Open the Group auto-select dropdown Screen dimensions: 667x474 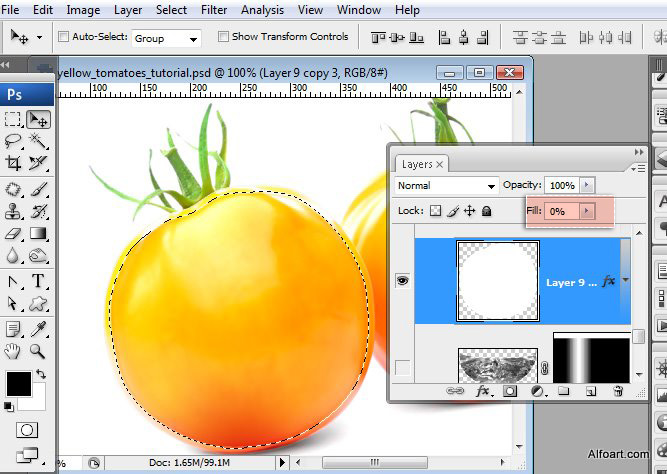166,39
